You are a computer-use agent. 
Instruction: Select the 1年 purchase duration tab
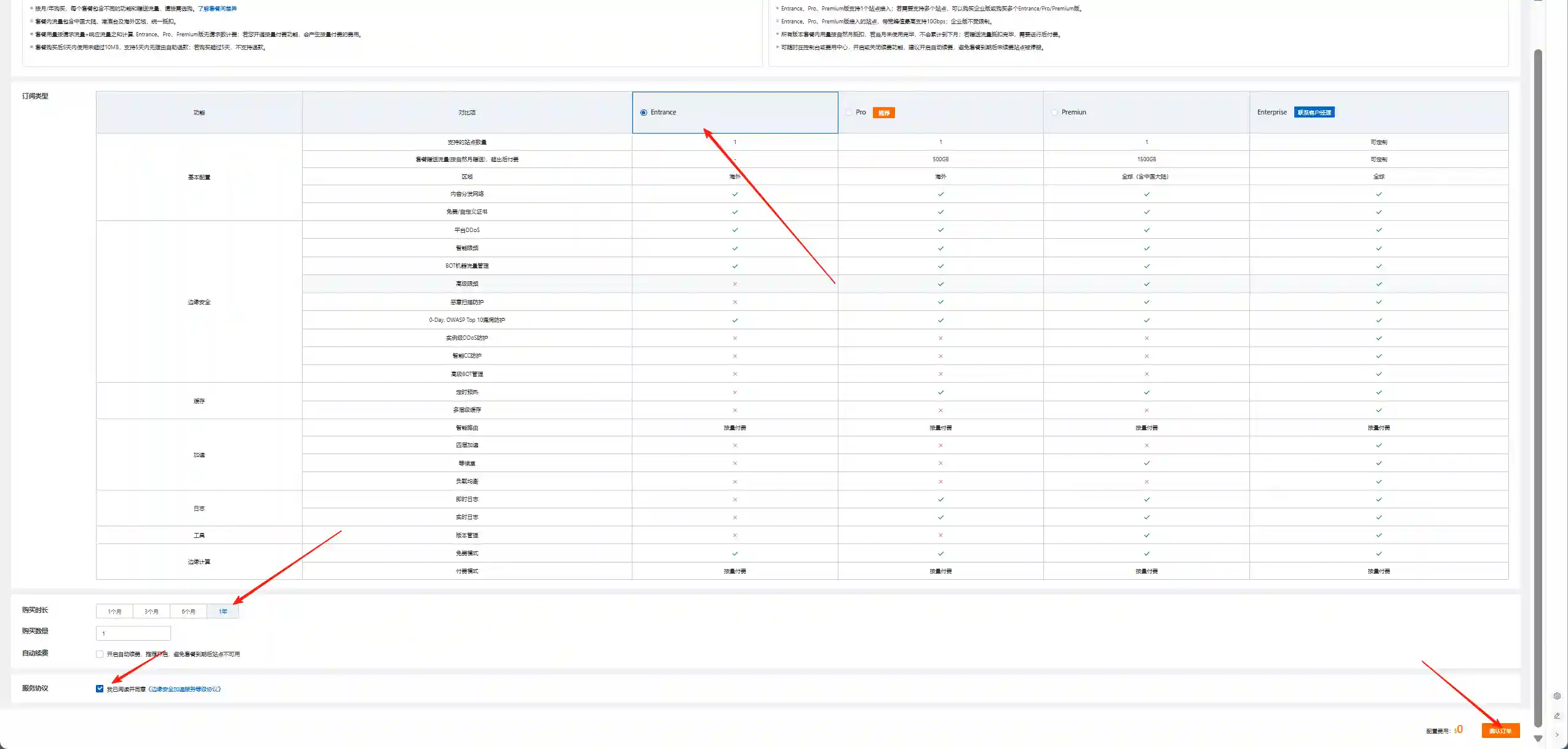[224, 611]
